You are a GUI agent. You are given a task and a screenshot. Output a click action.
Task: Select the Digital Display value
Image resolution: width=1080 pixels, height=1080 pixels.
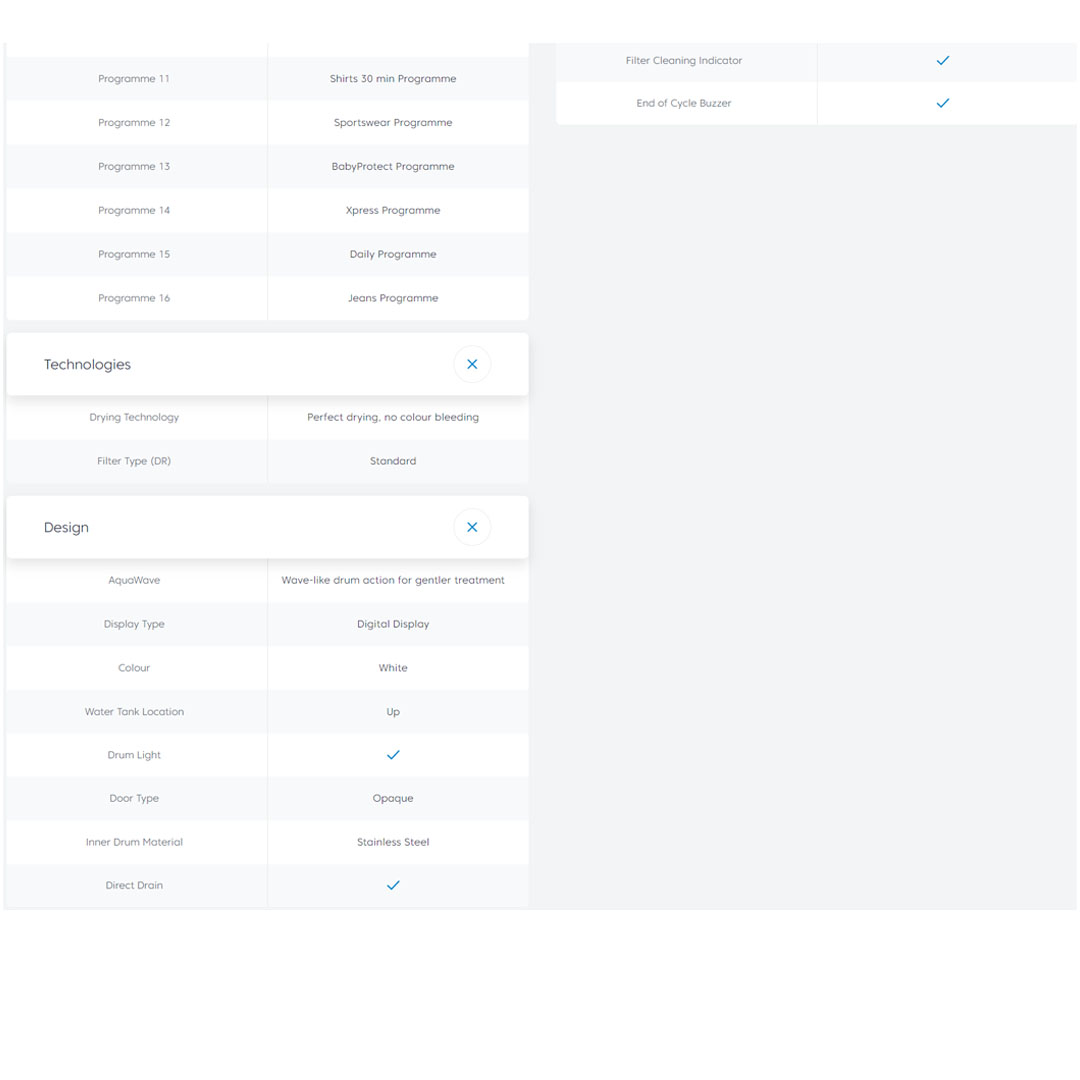(x=393, y=624)
